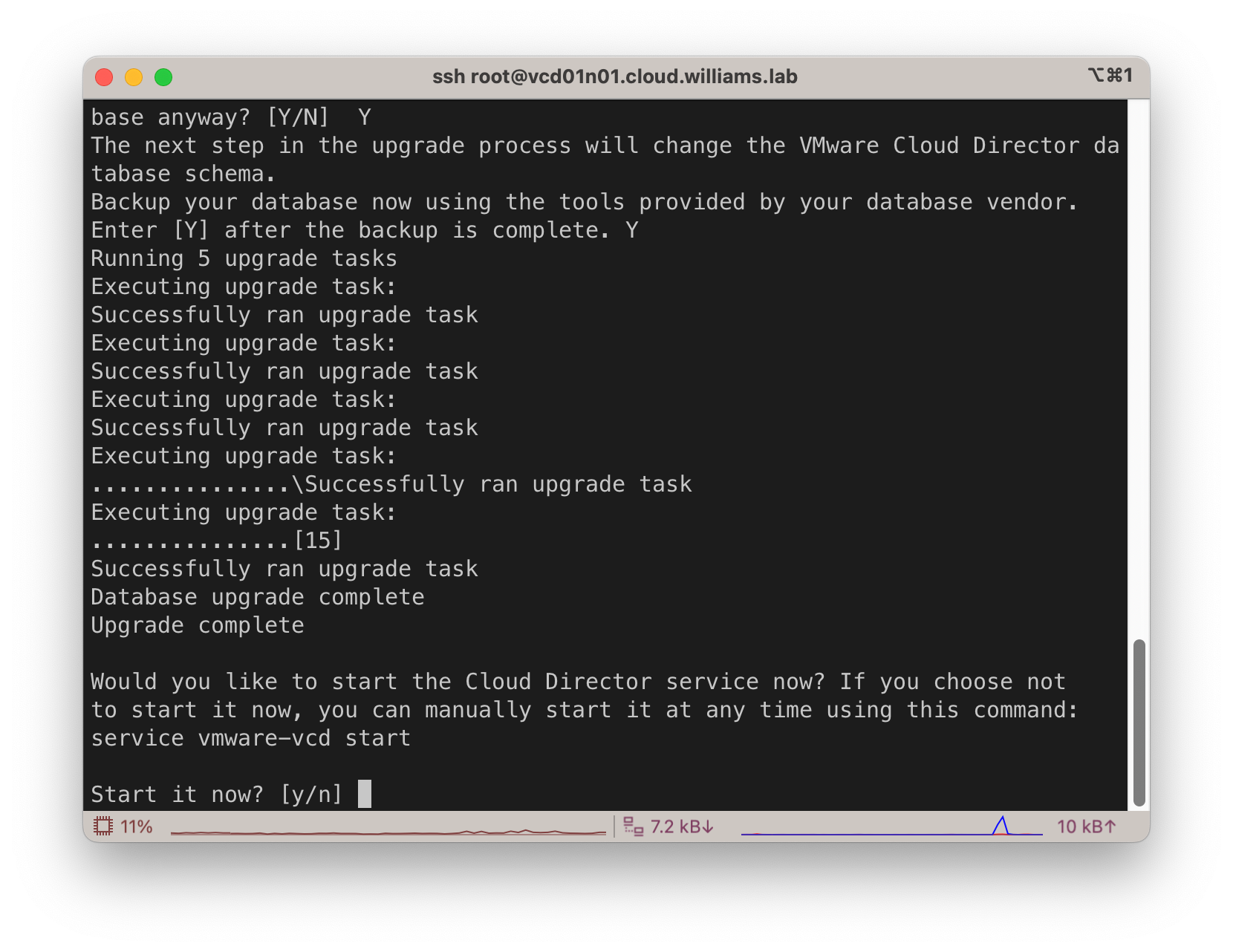Click the terminal cursor block after prompt

click(365, 794)
